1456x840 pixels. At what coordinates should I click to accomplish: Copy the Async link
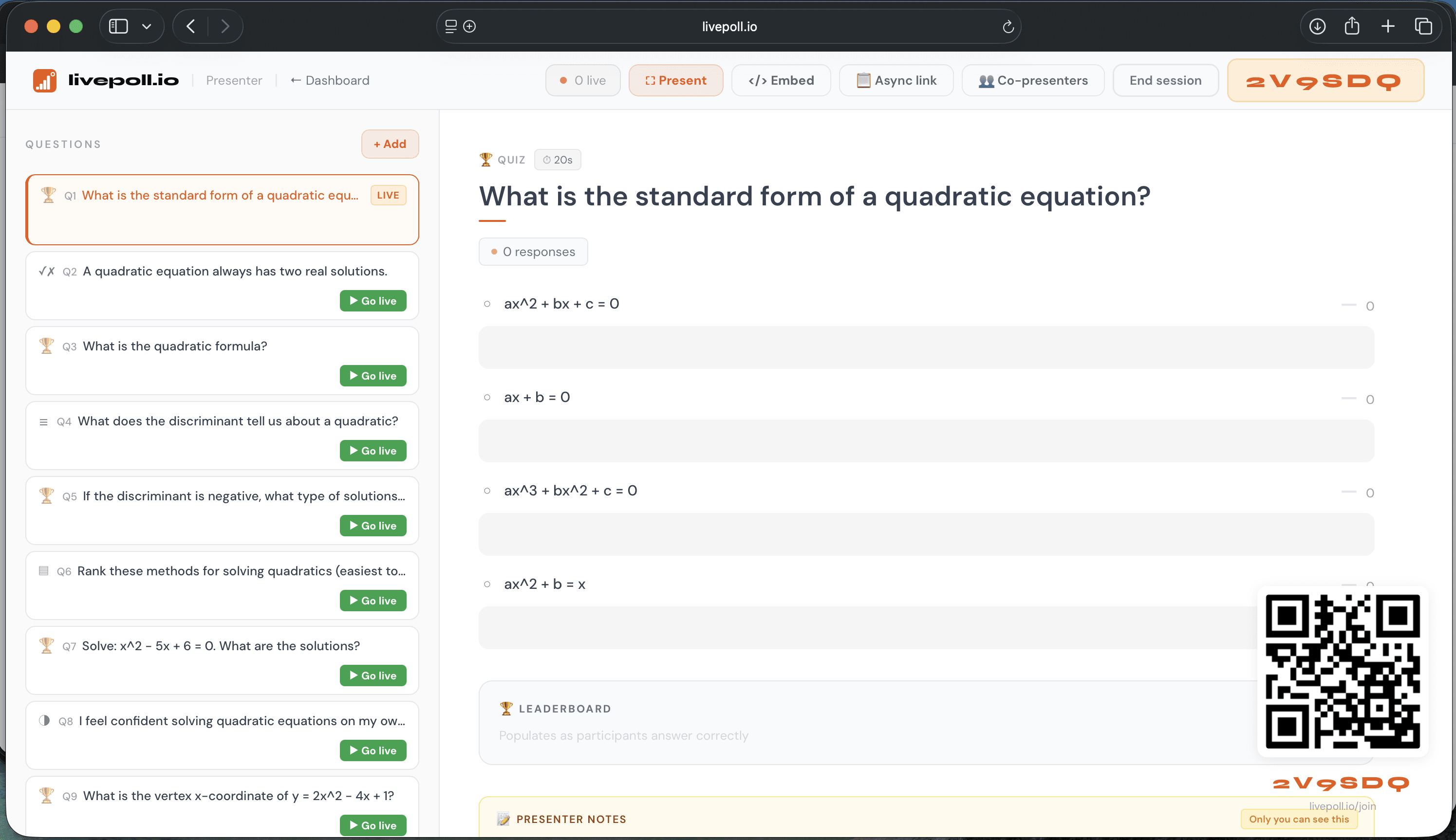(x=896, y=80)
